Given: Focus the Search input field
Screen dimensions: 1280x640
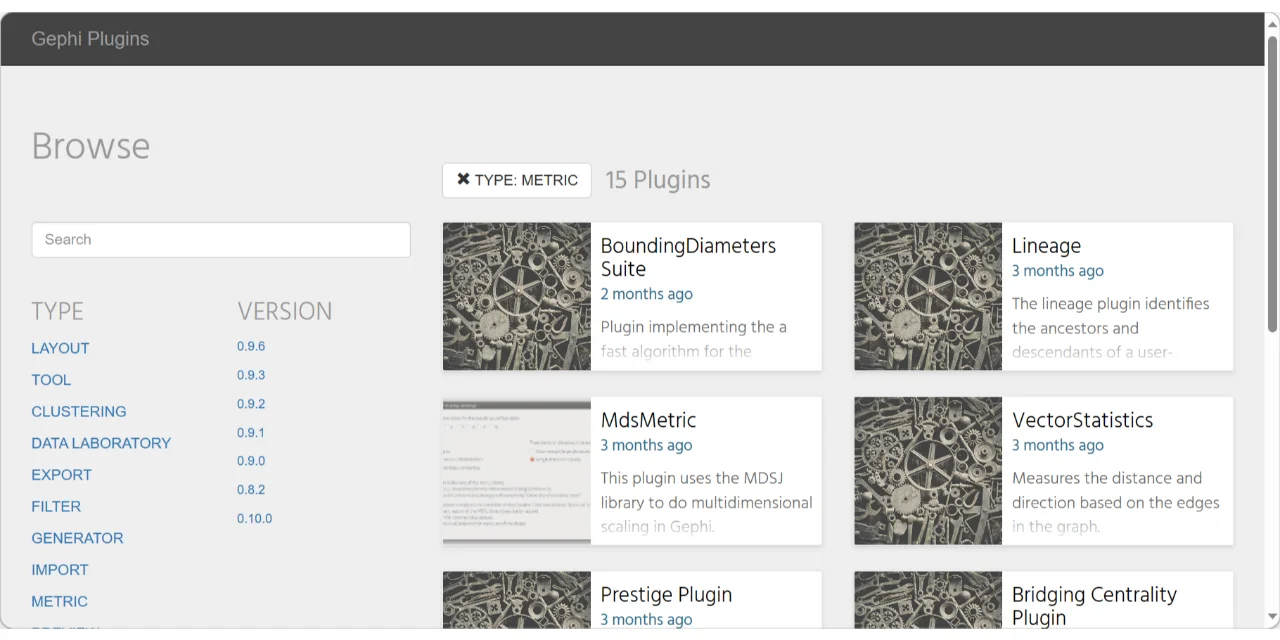Looking at the screenshot, I should [221, 240].
